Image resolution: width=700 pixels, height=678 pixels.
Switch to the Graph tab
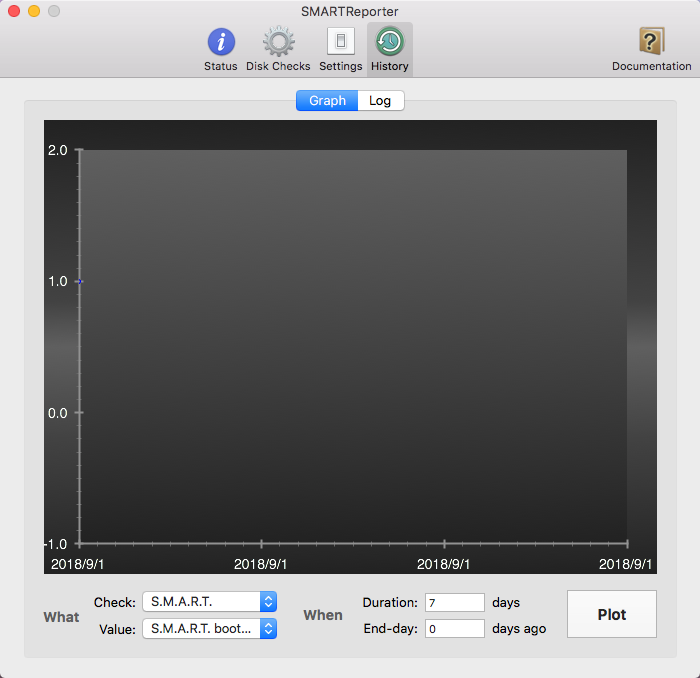click(x=327, y=100)
